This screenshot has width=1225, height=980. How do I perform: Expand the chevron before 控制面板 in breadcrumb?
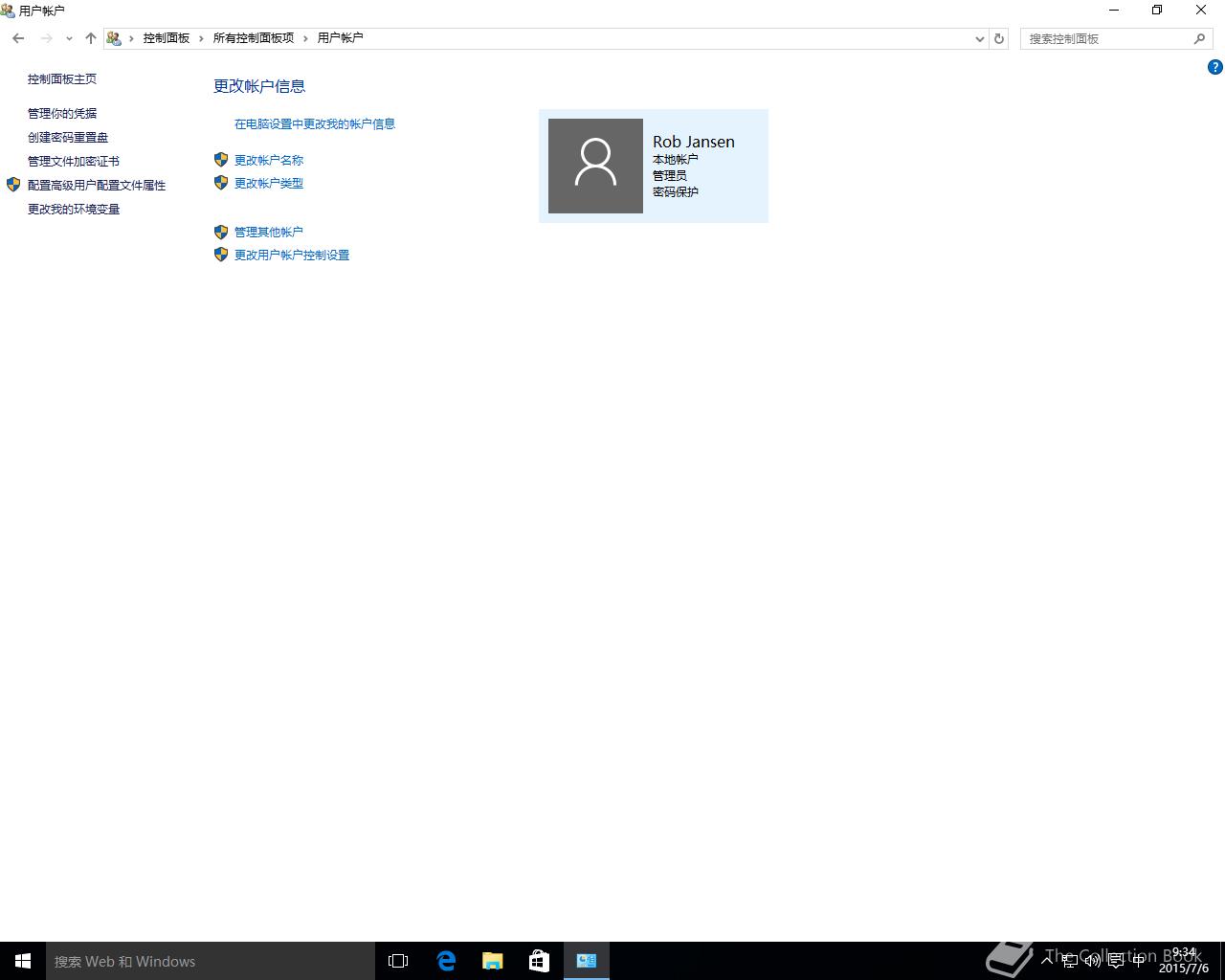(x=132, y=38)
